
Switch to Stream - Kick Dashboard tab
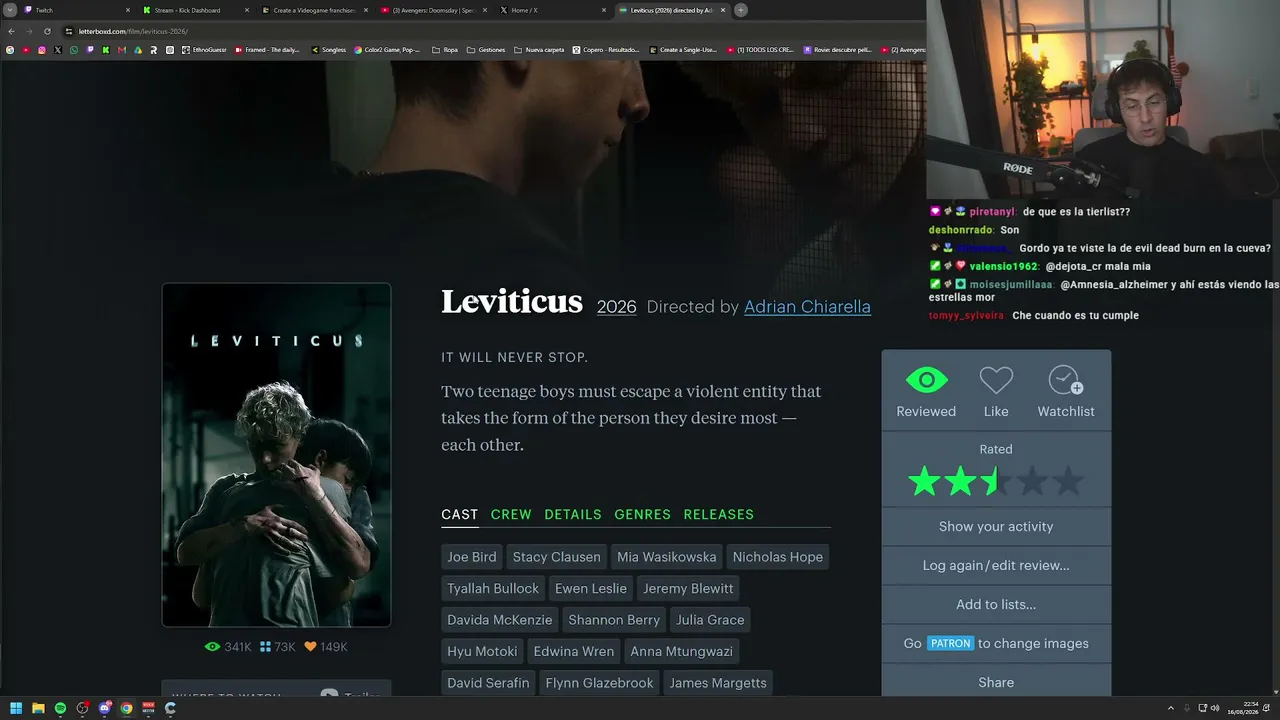[x=196, y=10]
